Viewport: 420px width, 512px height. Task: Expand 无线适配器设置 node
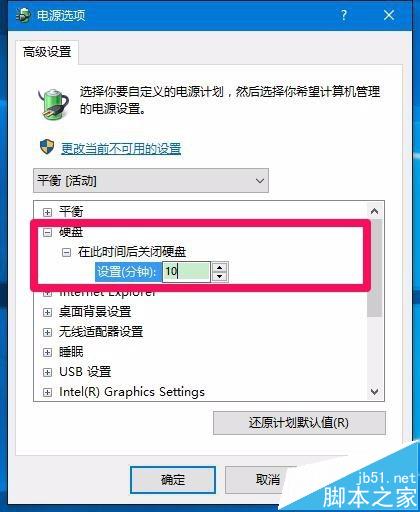tap(47, 332)
